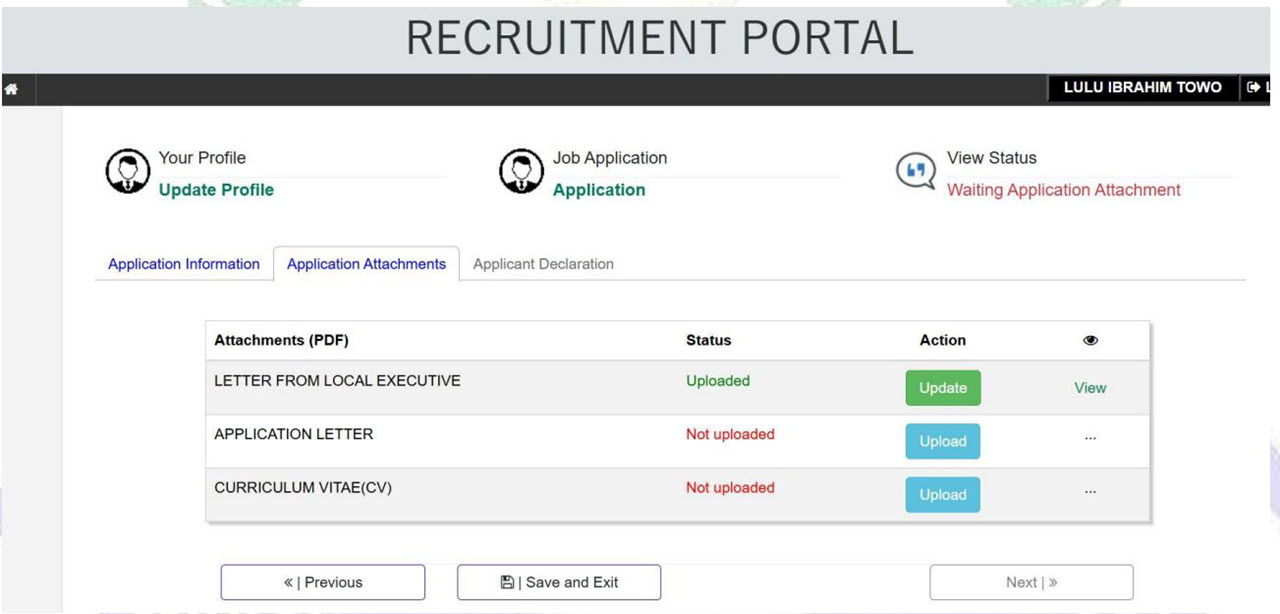Upload the Curriculum Vitae attachment
The image size is (1280, 614).
(942, 495)
